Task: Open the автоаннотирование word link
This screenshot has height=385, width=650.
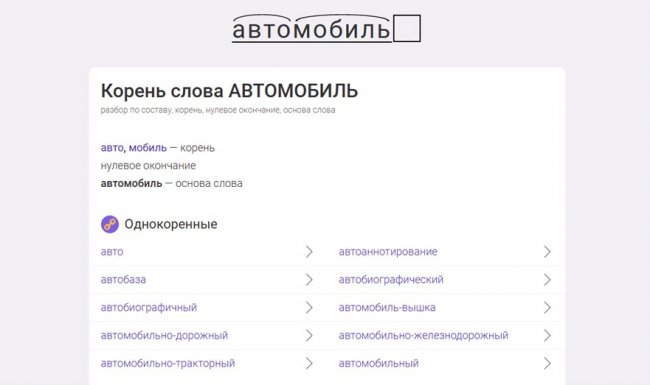Action: pyautogui.click(x=388, y=252)
